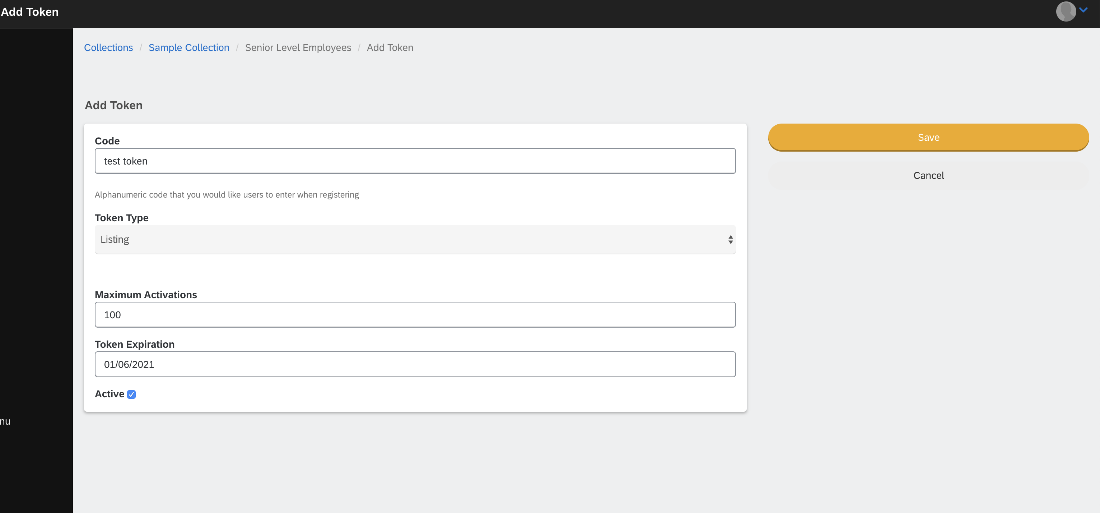Click the Token Expiration label

135,344
